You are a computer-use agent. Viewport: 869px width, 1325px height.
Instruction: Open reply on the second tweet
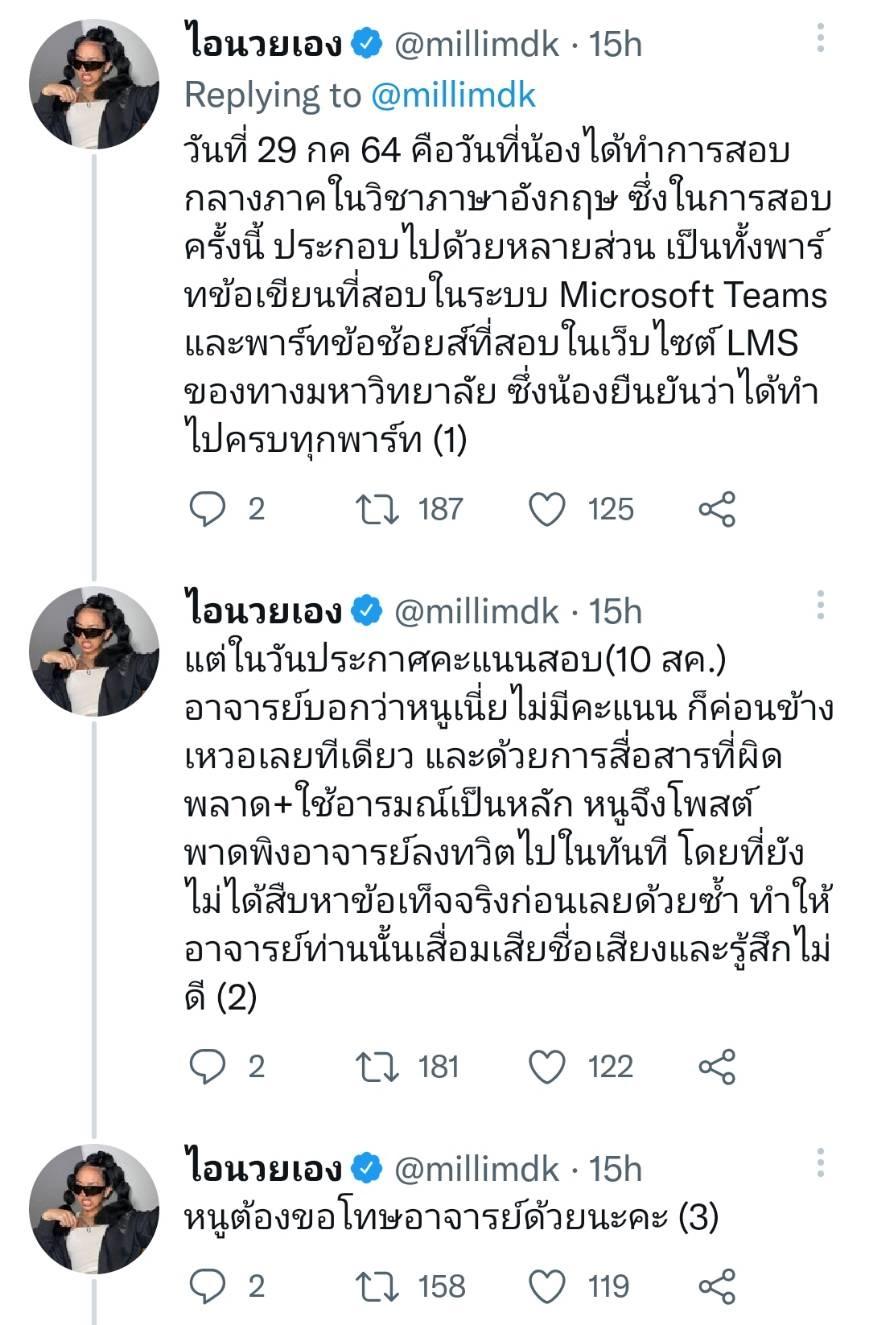[x=208, y=1066]
